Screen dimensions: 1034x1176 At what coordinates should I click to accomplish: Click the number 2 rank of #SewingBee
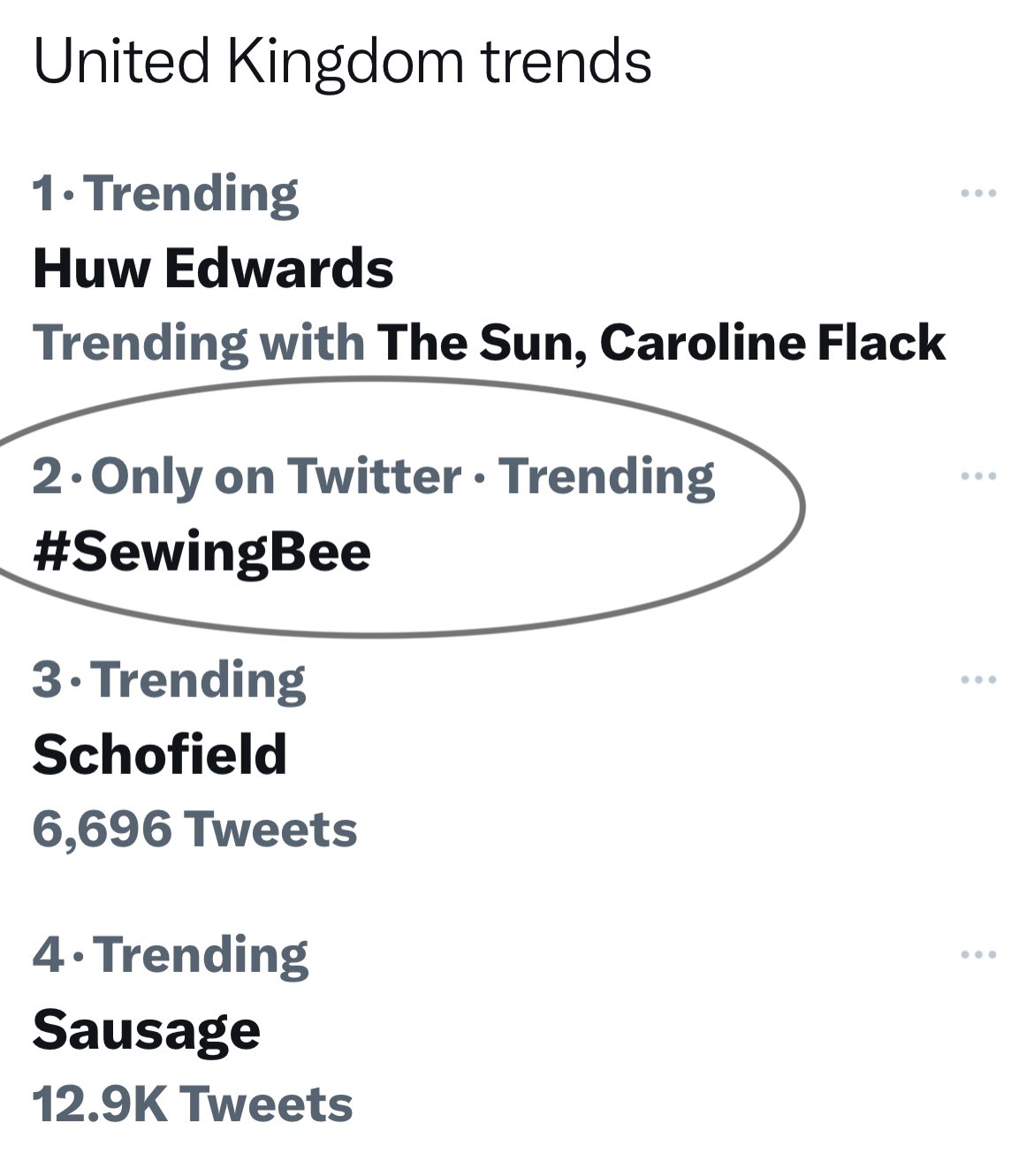click(46, 477)
